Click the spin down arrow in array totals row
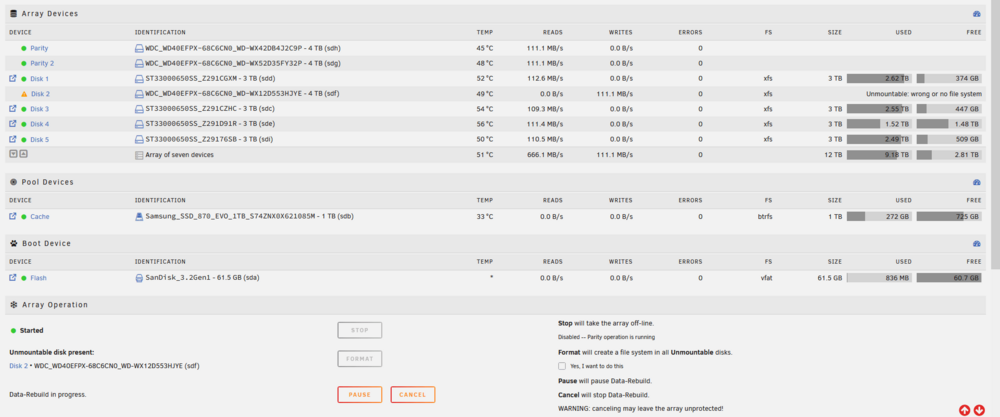This screenshot has width=1000, height=417. click(13, 154)
